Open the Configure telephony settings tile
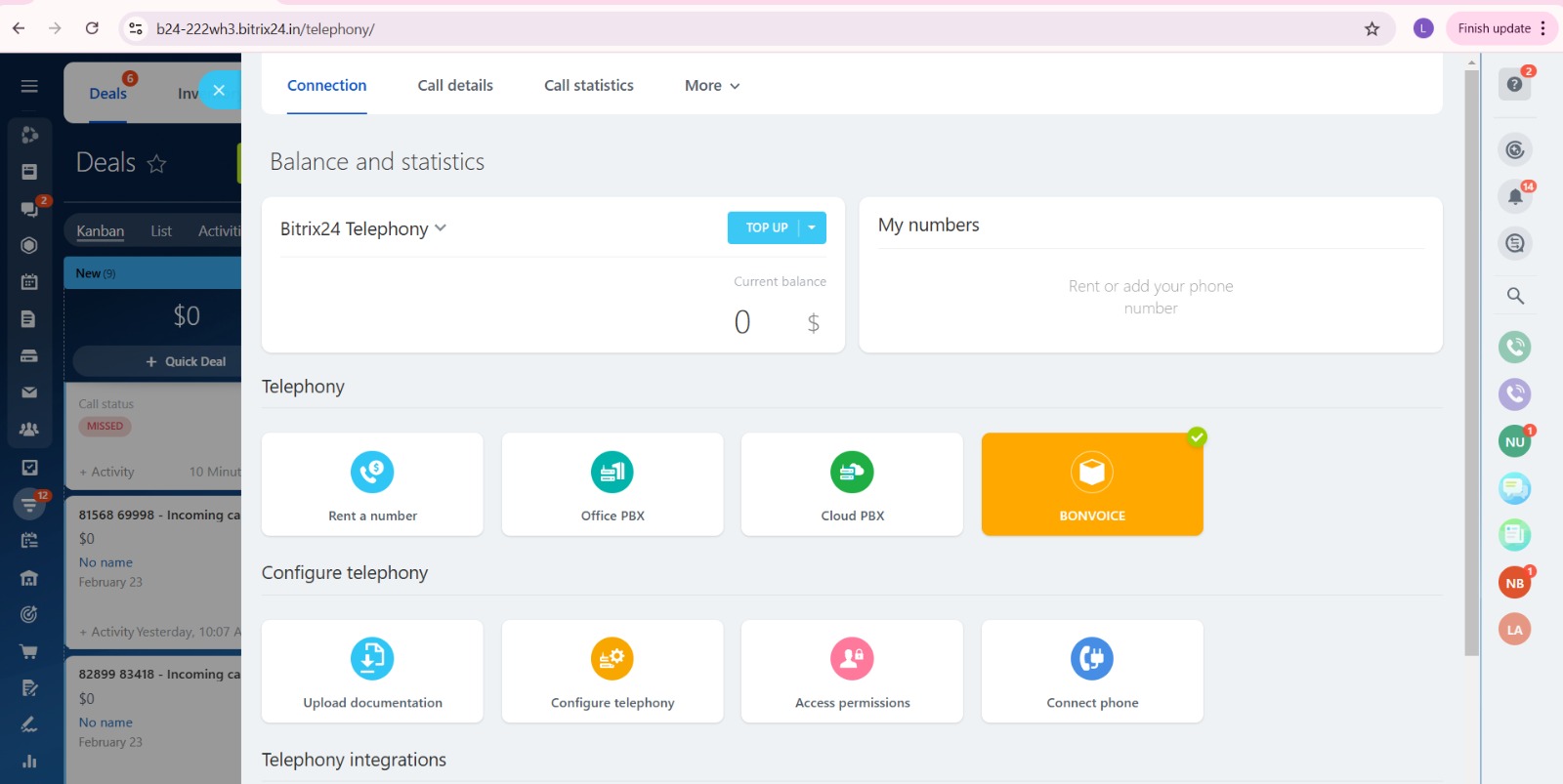The width and height of the screenshot is (1563, 784). [613, 672]
